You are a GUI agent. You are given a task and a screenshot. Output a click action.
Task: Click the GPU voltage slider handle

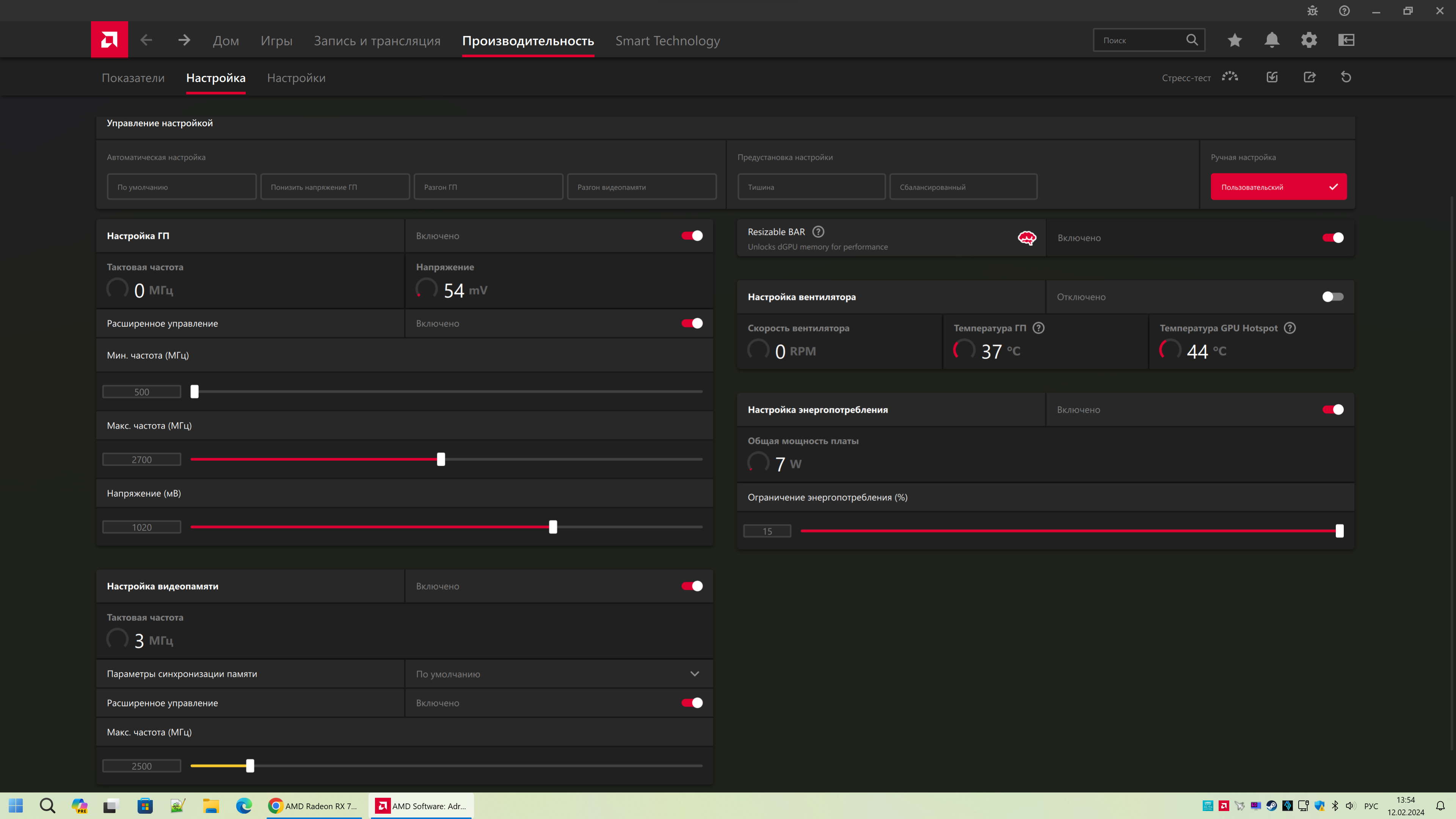pos(553,527)
